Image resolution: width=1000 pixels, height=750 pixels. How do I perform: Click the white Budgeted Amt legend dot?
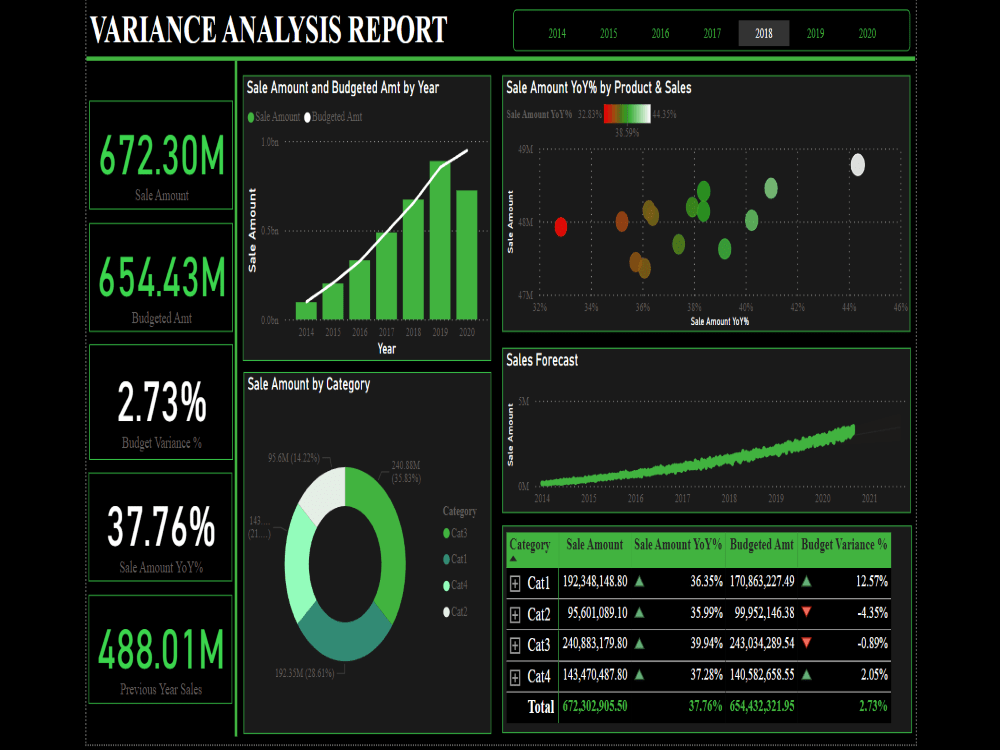tap(307, 116)
